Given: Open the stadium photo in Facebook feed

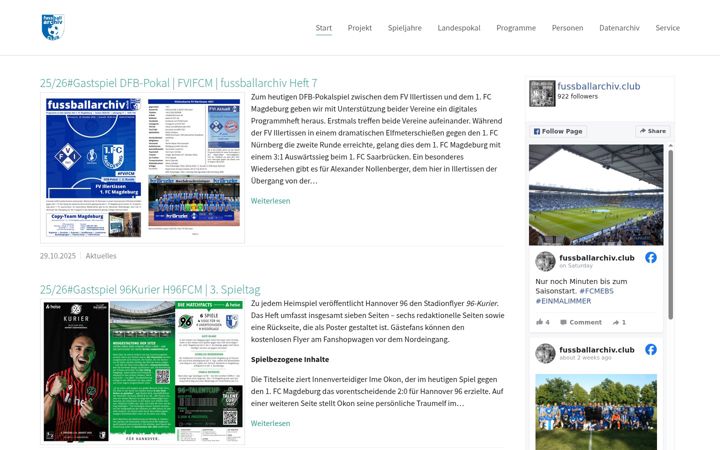Looking at the screenshot, I should [x=596, y=195].
